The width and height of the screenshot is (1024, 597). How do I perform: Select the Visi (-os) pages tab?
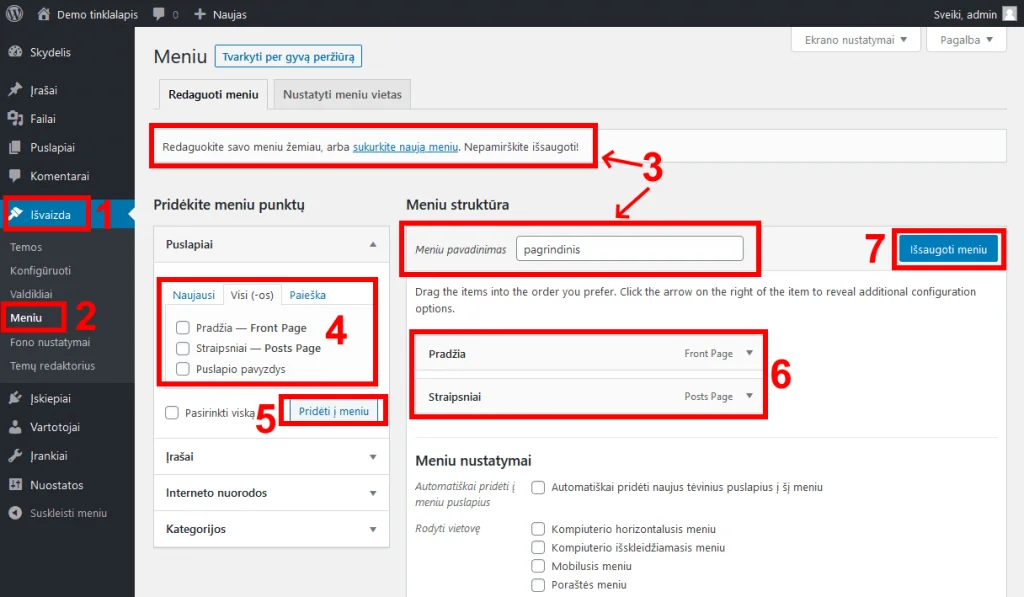point(252,295)
